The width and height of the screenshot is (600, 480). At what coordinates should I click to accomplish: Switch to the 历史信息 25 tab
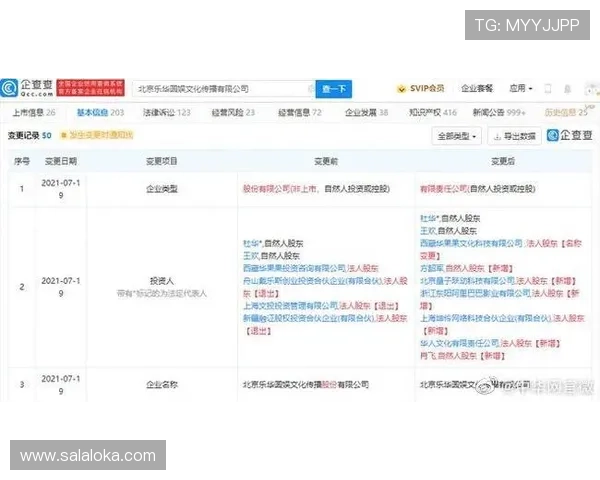(566, 113)
